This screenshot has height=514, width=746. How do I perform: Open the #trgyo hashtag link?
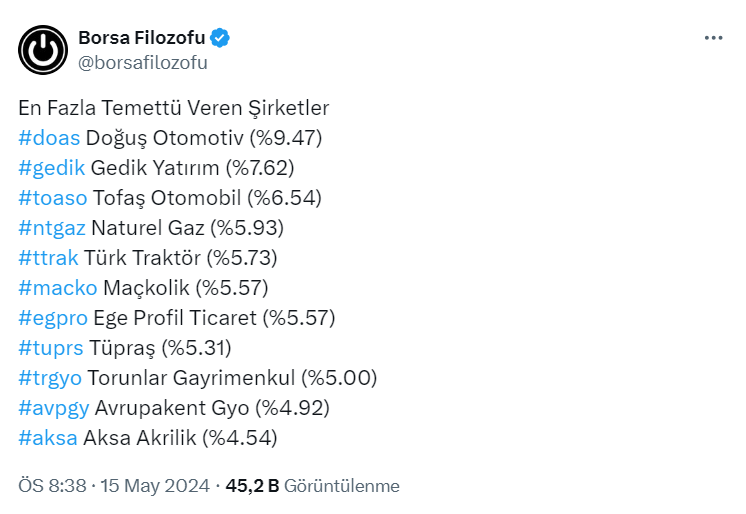pos(50,378)
